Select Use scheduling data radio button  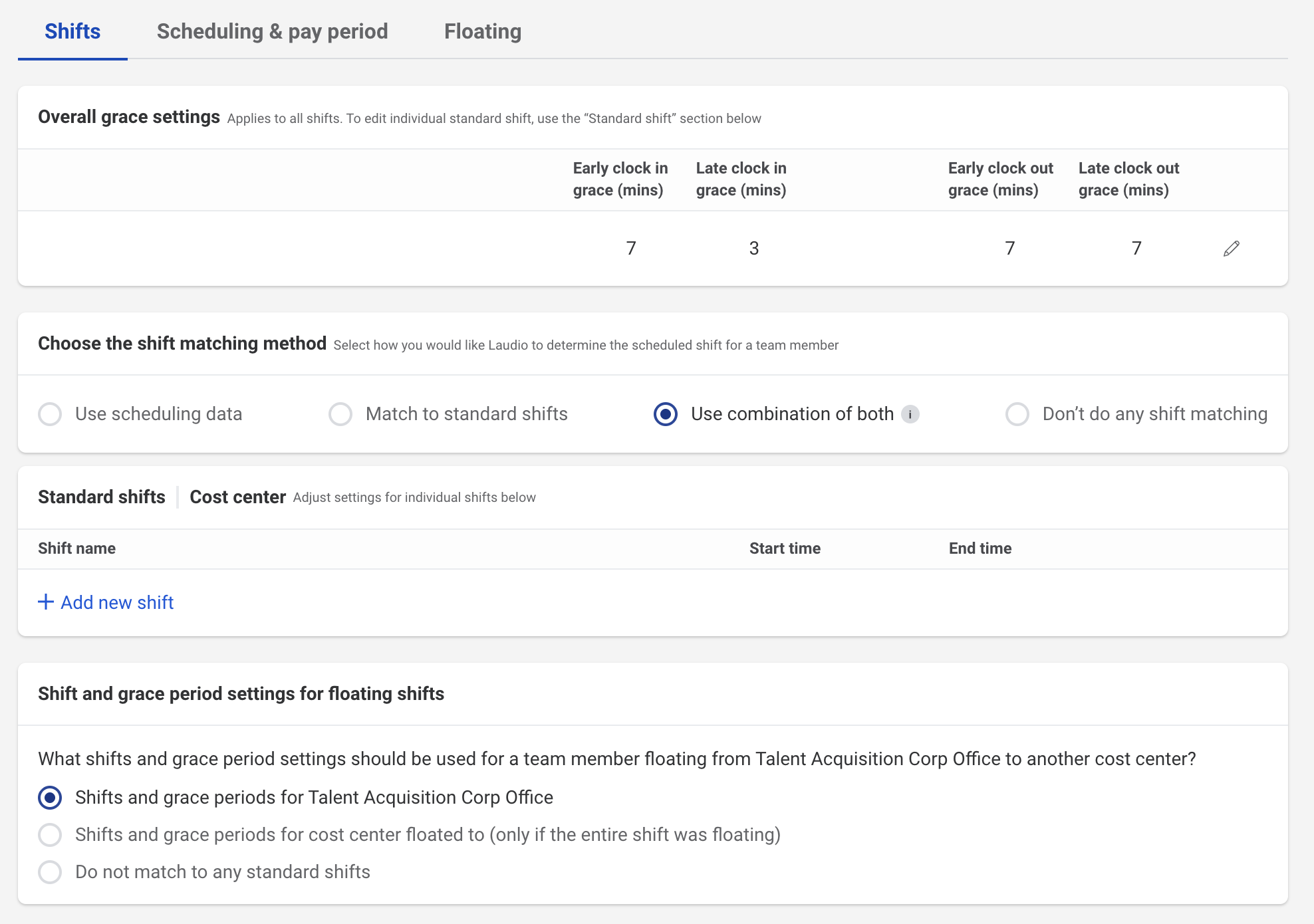pos(50,414)
